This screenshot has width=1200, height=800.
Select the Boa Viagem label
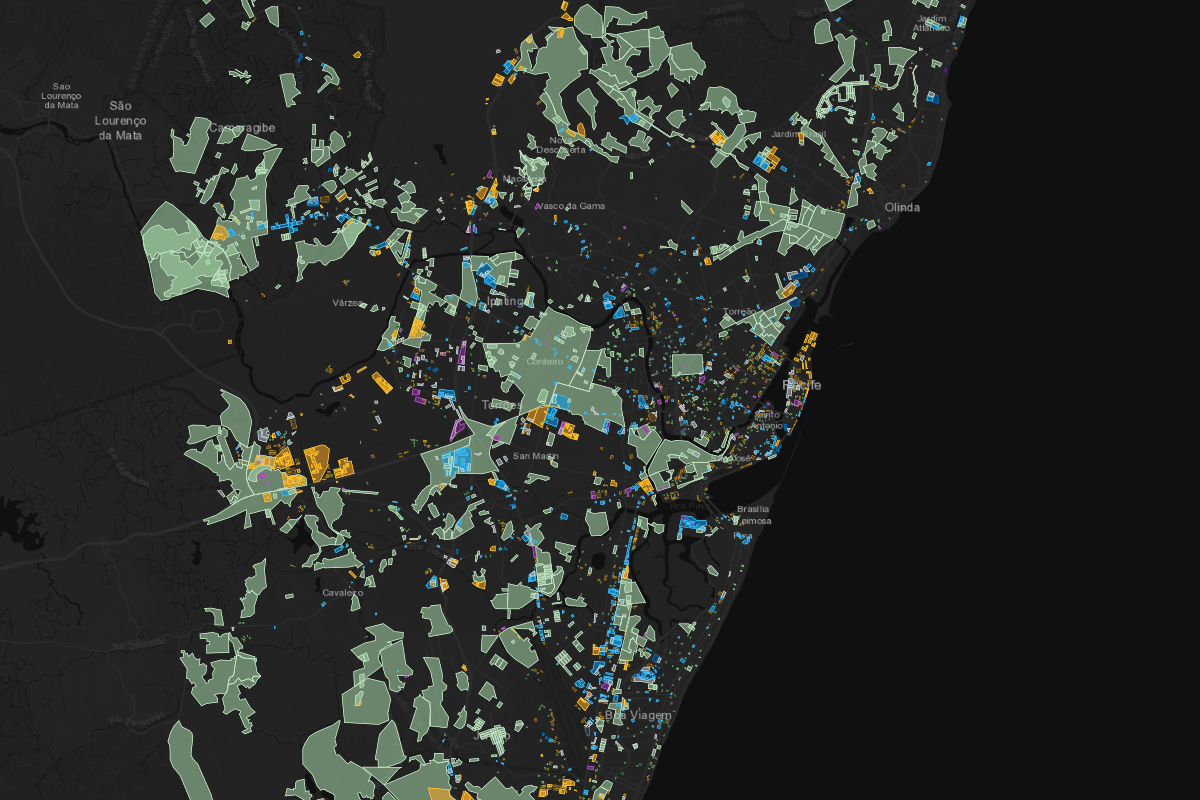[636, 716]
